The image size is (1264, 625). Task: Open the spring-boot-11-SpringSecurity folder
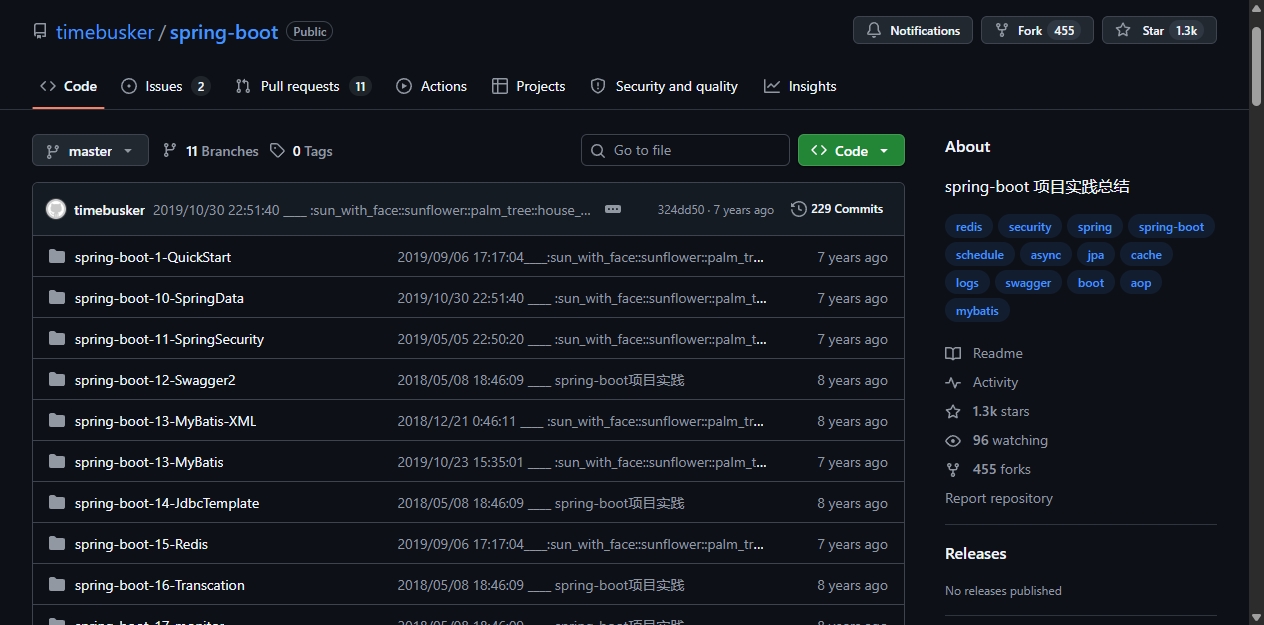point(169,339)
